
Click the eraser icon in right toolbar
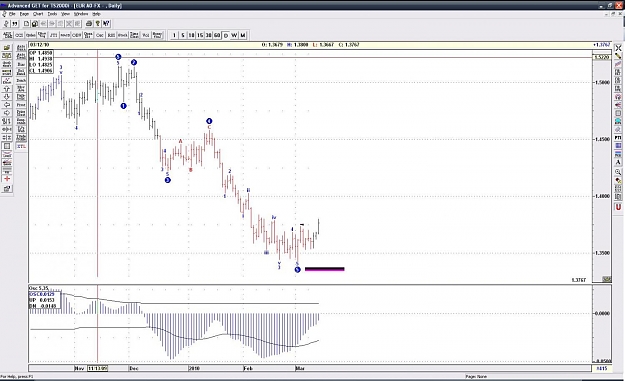click(x=618, y=130)
